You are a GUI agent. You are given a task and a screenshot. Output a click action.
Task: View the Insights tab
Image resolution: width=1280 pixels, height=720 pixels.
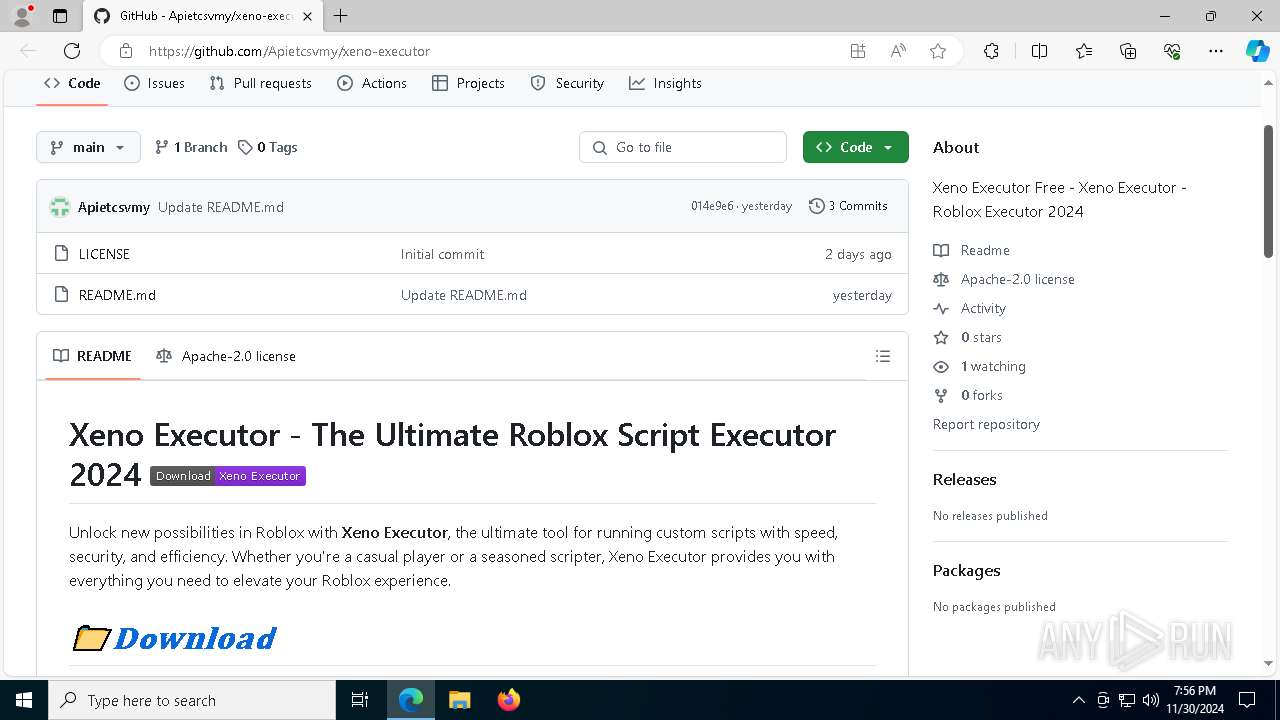tap(665, 83)
